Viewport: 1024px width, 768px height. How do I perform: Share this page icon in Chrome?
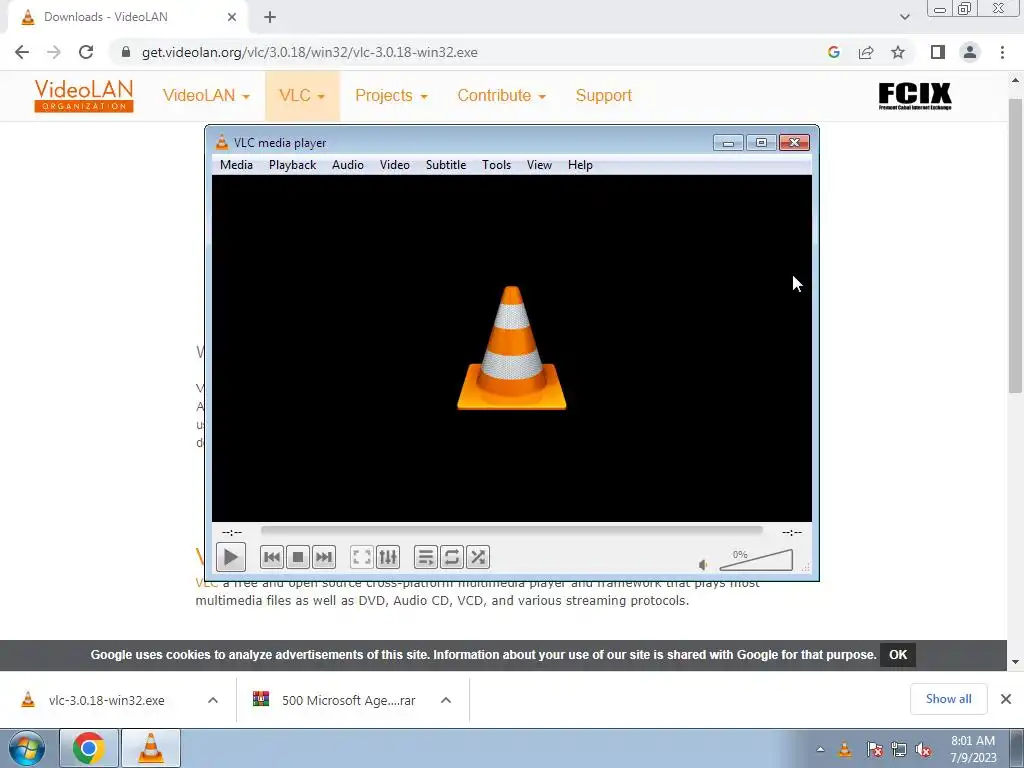(866, 52)
